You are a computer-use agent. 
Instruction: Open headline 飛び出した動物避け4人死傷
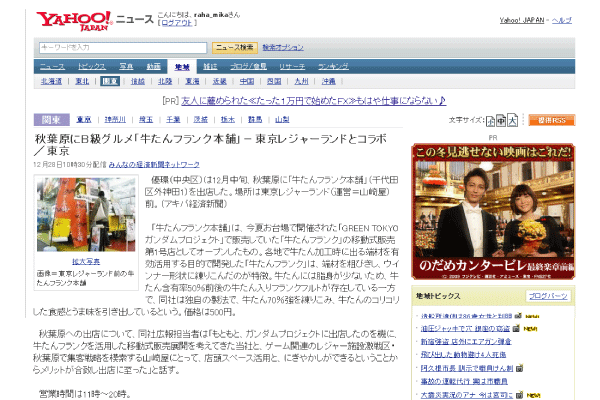pos(463,355)
